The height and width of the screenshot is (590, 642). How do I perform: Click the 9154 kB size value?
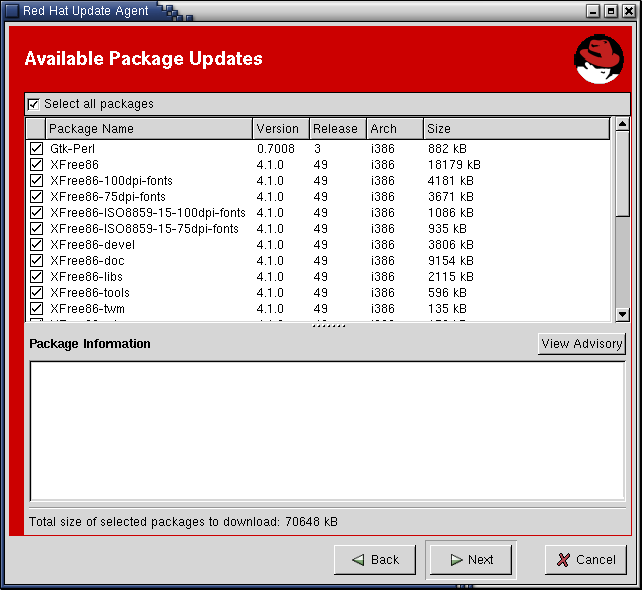[451, 260]
